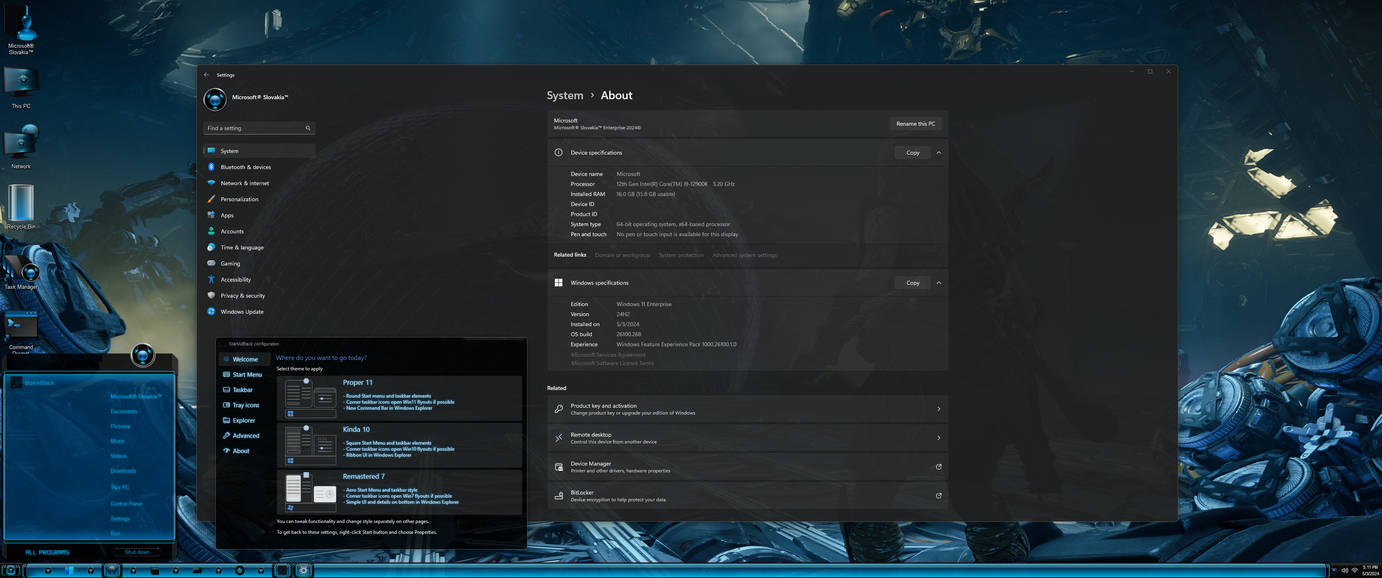Viewport: 1382px width, 578px height.
Task: Click the taskbar clock
Action: pyautogui.click(x=1370, y=570)
